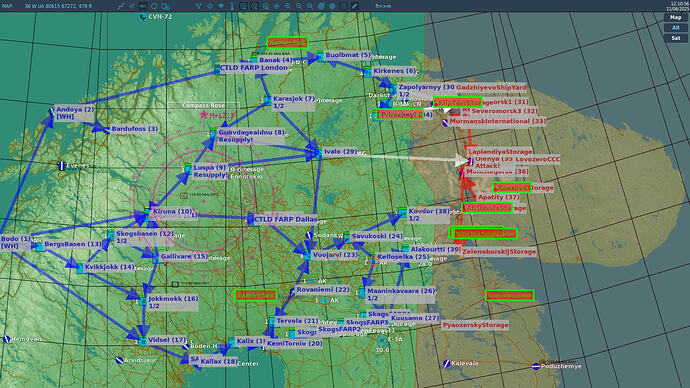Click the Luspa (9) Resupply label
This screenshot has width=690, height=388.
[x=210, y=171]
